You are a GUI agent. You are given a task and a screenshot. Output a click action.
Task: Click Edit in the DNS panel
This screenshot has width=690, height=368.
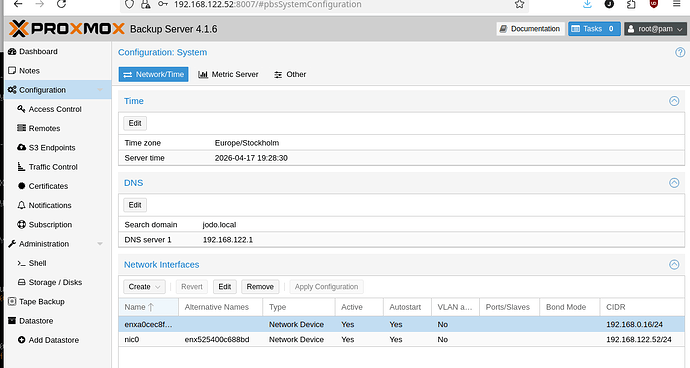[x=135, y=205]
